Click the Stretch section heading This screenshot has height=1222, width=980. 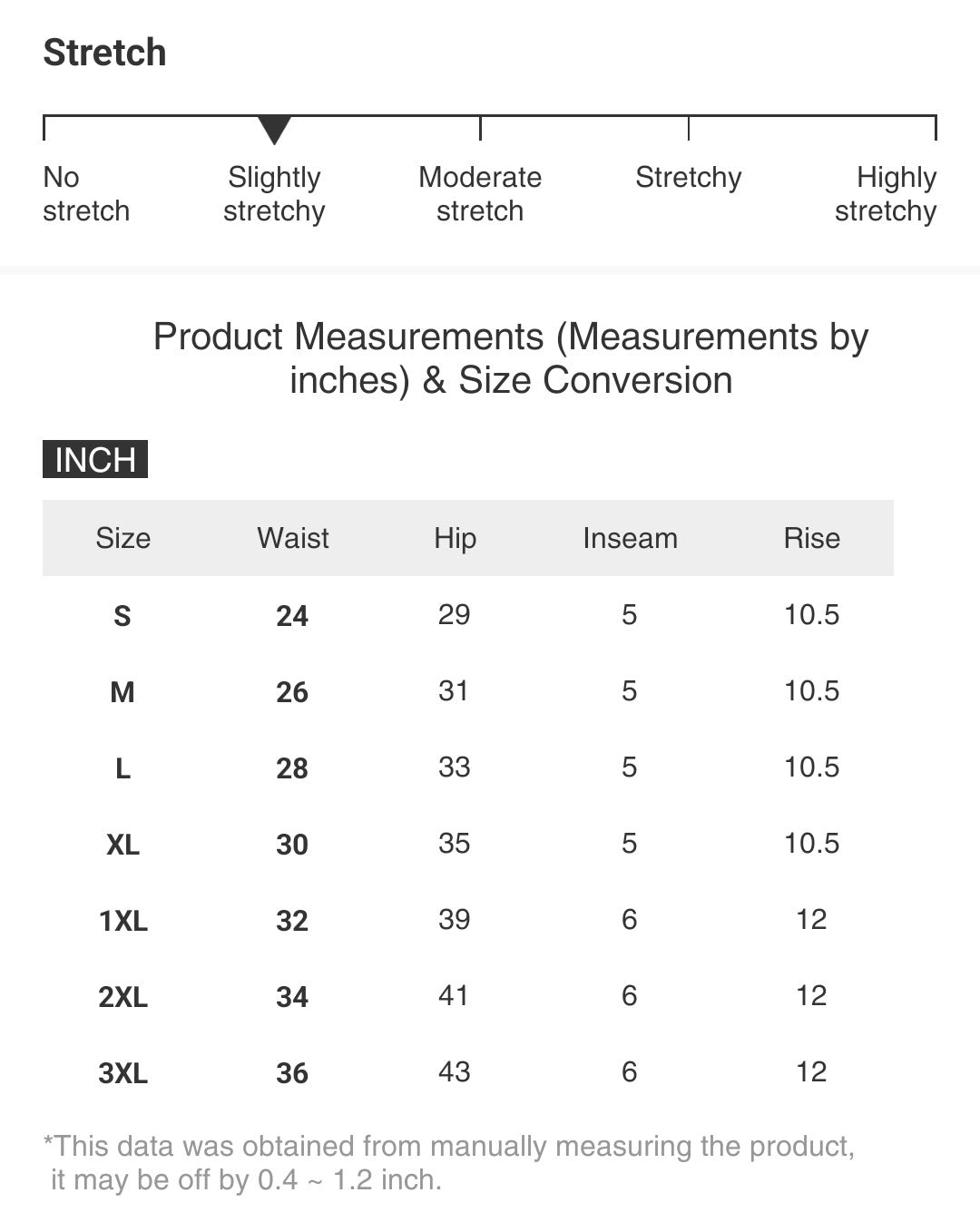coord(105,53)
